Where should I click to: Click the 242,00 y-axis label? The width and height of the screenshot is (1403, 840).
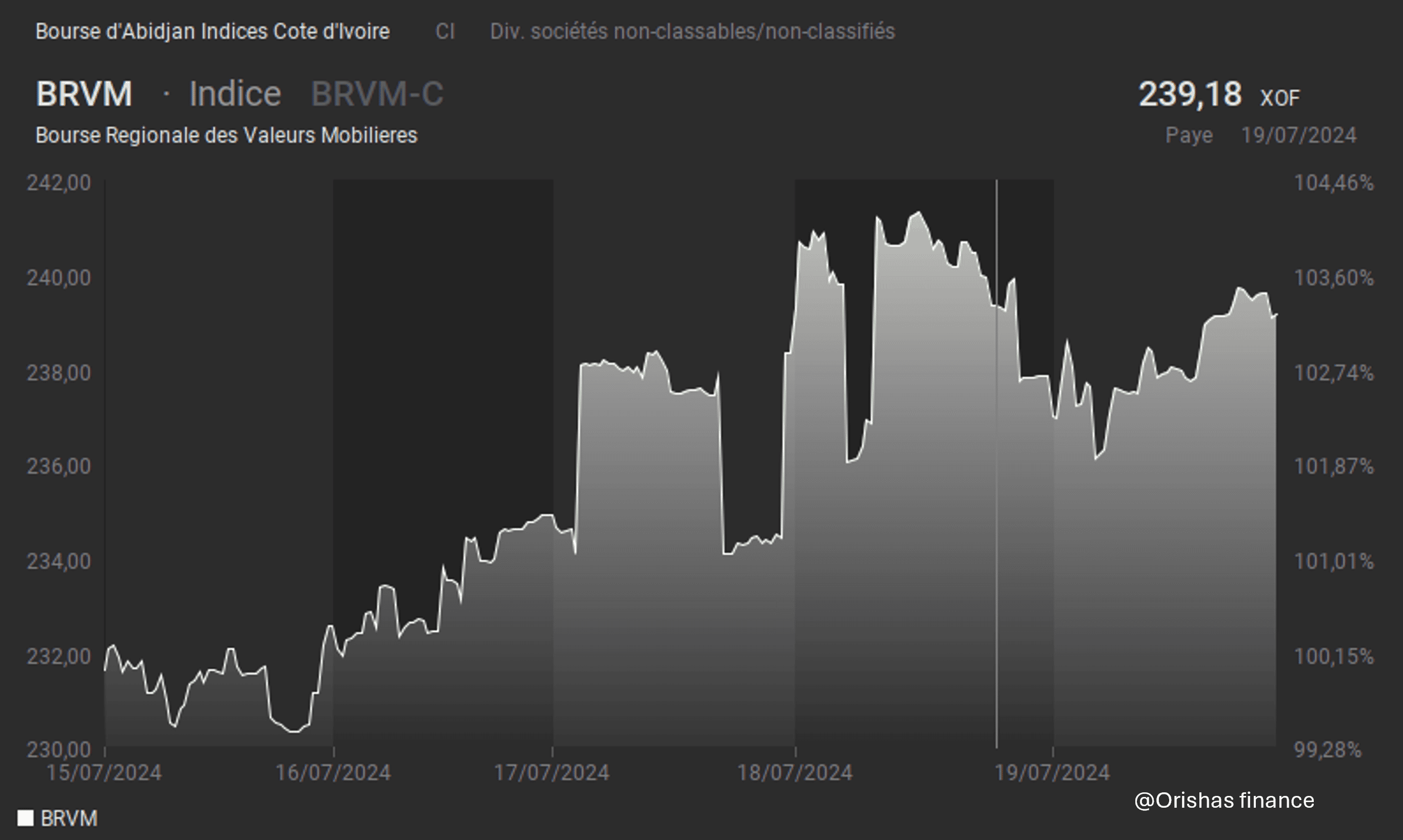point(59,183)
